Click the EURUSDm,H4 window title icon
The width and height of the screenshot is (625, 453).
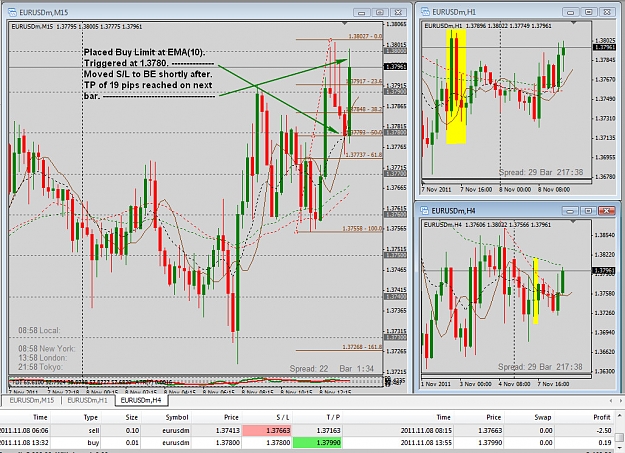pyautogui.click(x=425, y=211)
